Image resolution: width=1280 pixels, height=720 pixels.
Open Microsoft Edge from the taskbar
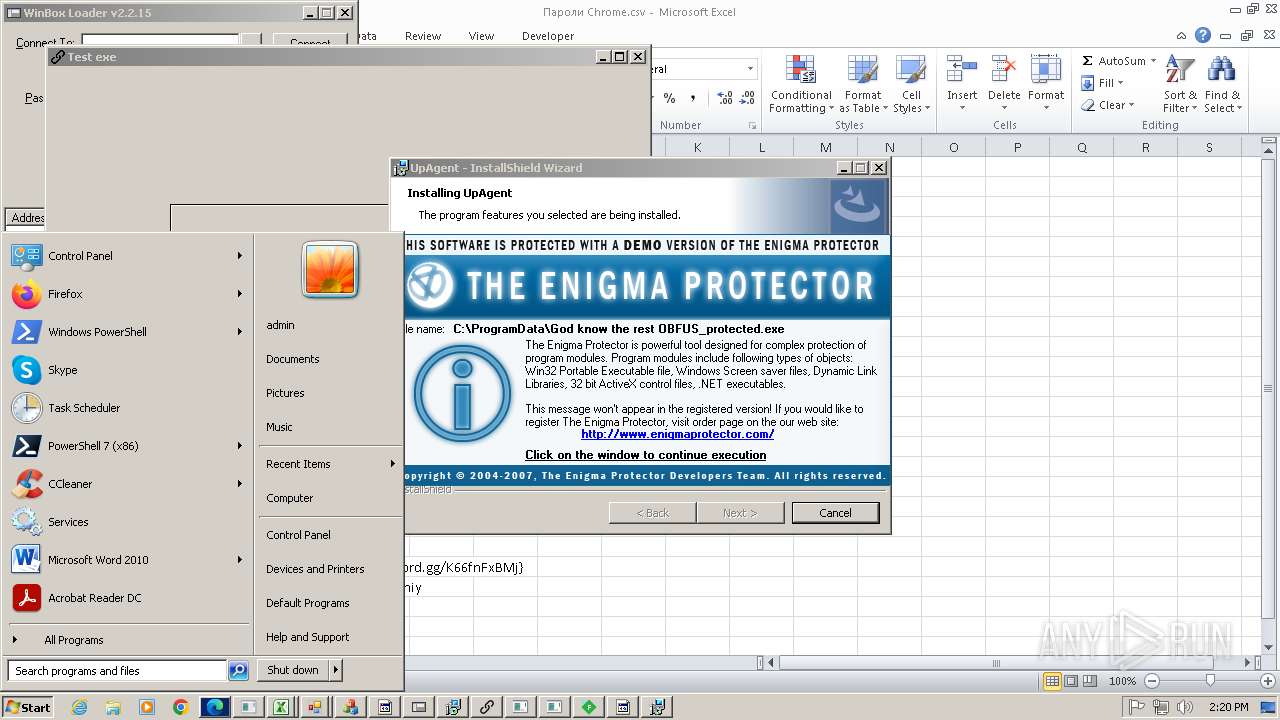[x=215, y=707]
